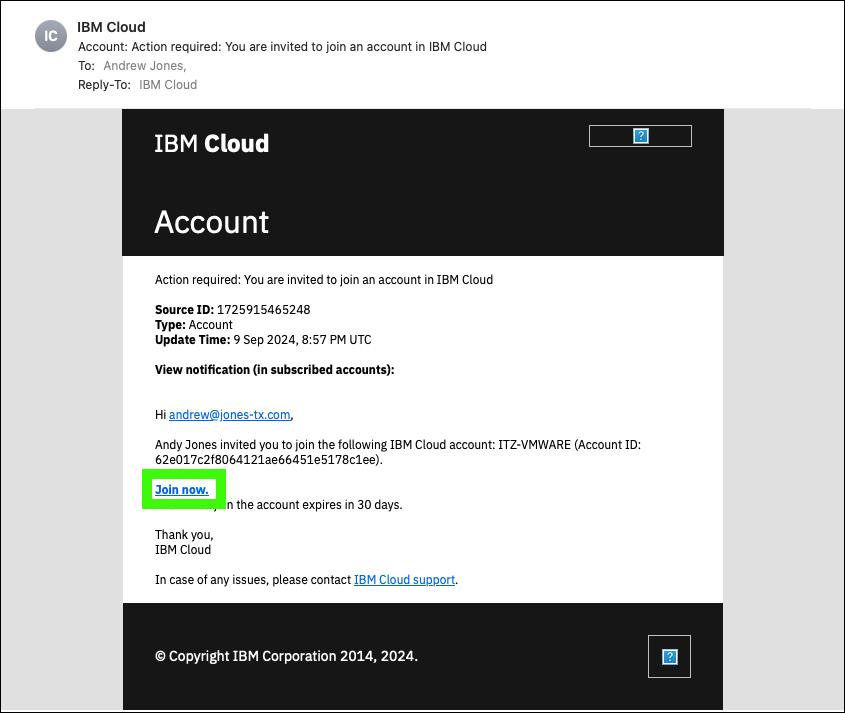Viewport: 845px width, 713px height.
Task: Click the Copyright IBM Corporation footer text
Action: pos(286,656)
